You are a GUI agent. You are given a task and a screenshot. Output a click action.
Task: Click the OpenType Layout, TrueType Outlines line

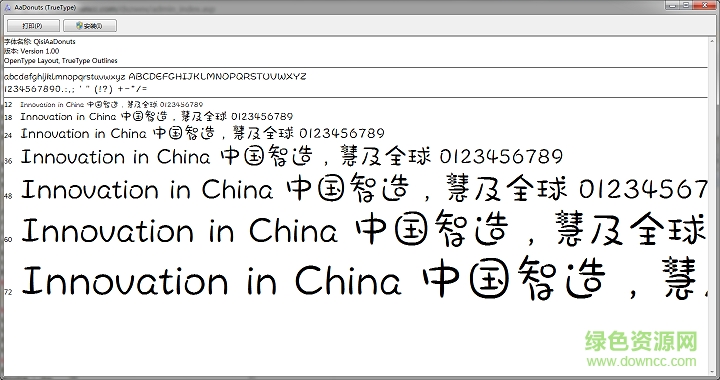(x=61, y=61)
